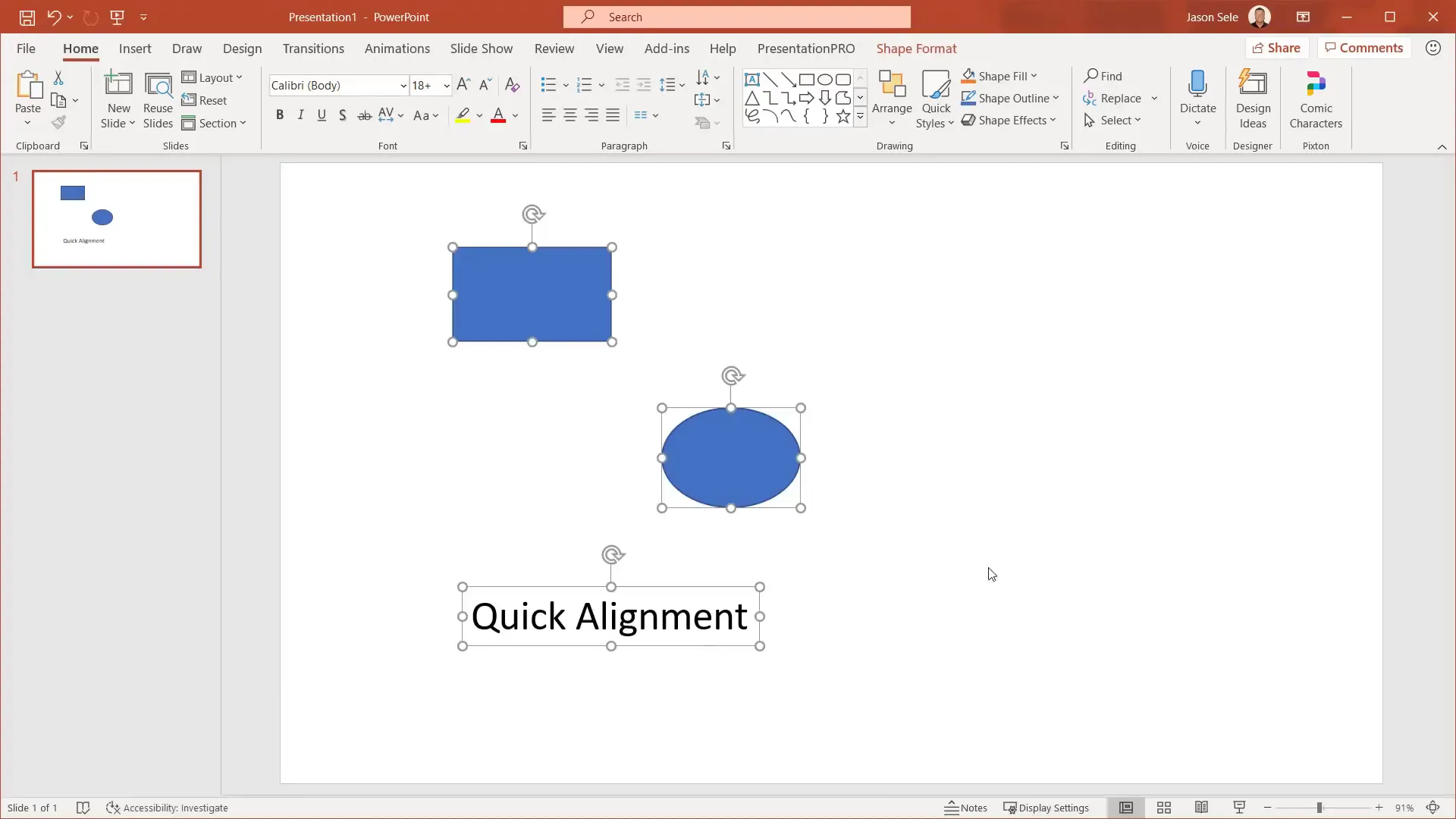
Task: Launch Comic Characters from Pixton
Action: pyautogui.click(x=1316, y=100)
